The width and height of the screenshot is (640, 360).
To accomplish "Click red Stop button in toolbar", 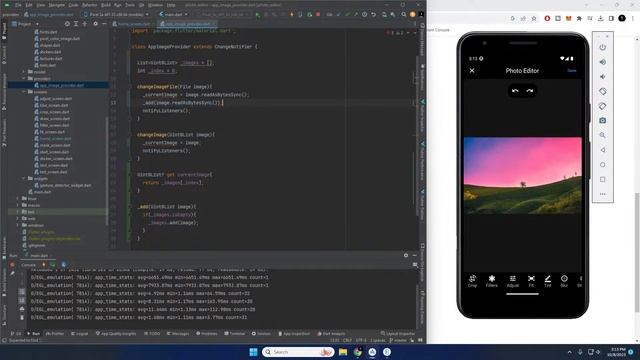I will click(x=318, y=14).
